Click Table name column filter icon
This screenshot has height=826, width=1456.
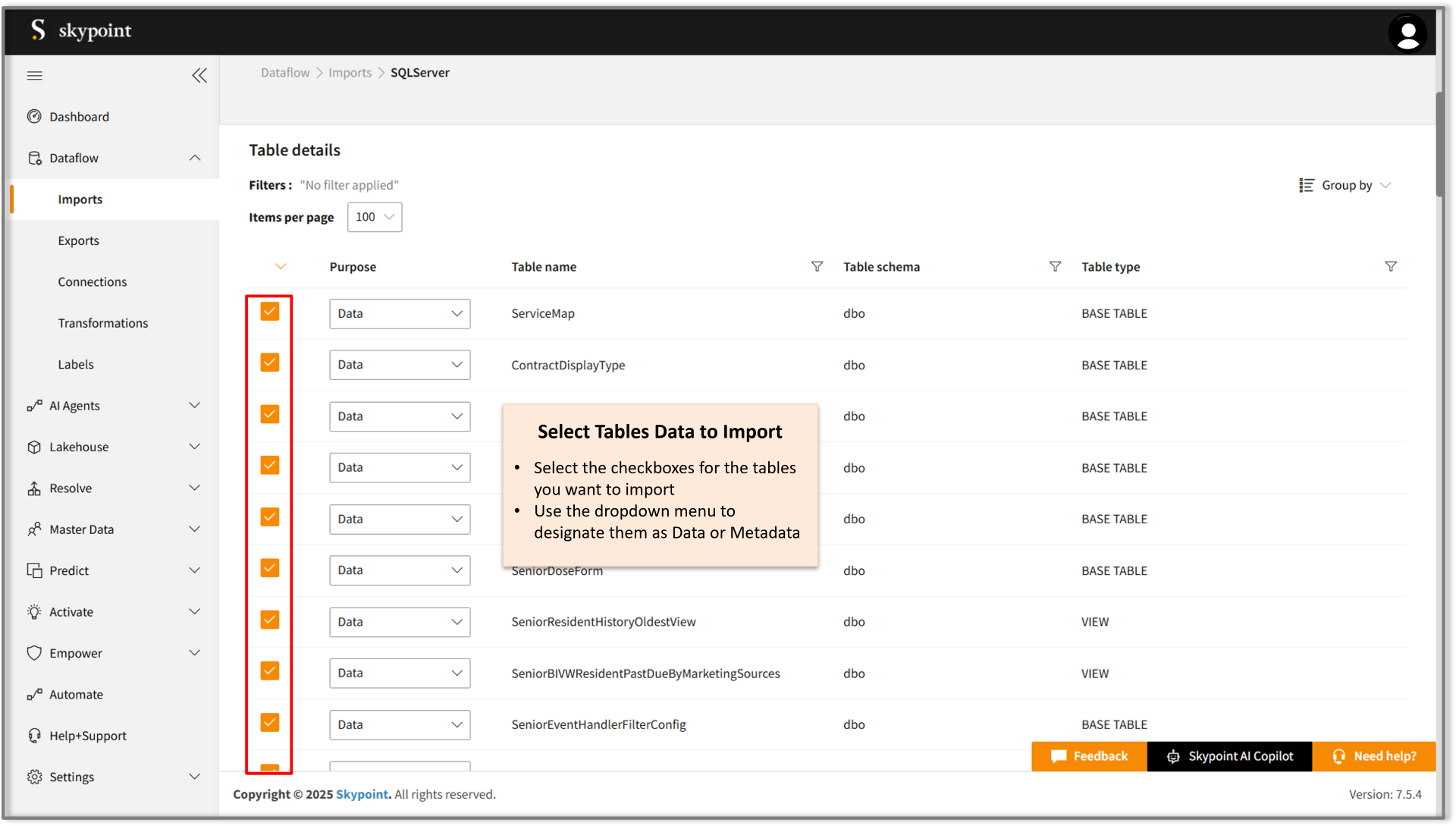[x=817, y=267]
